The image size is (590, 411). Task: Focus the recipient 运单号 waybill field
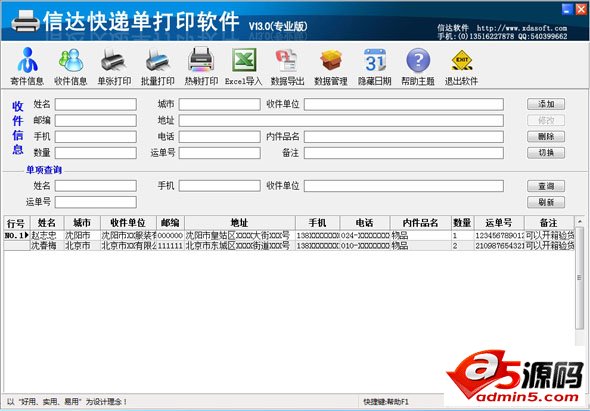(x=219, y=153)
